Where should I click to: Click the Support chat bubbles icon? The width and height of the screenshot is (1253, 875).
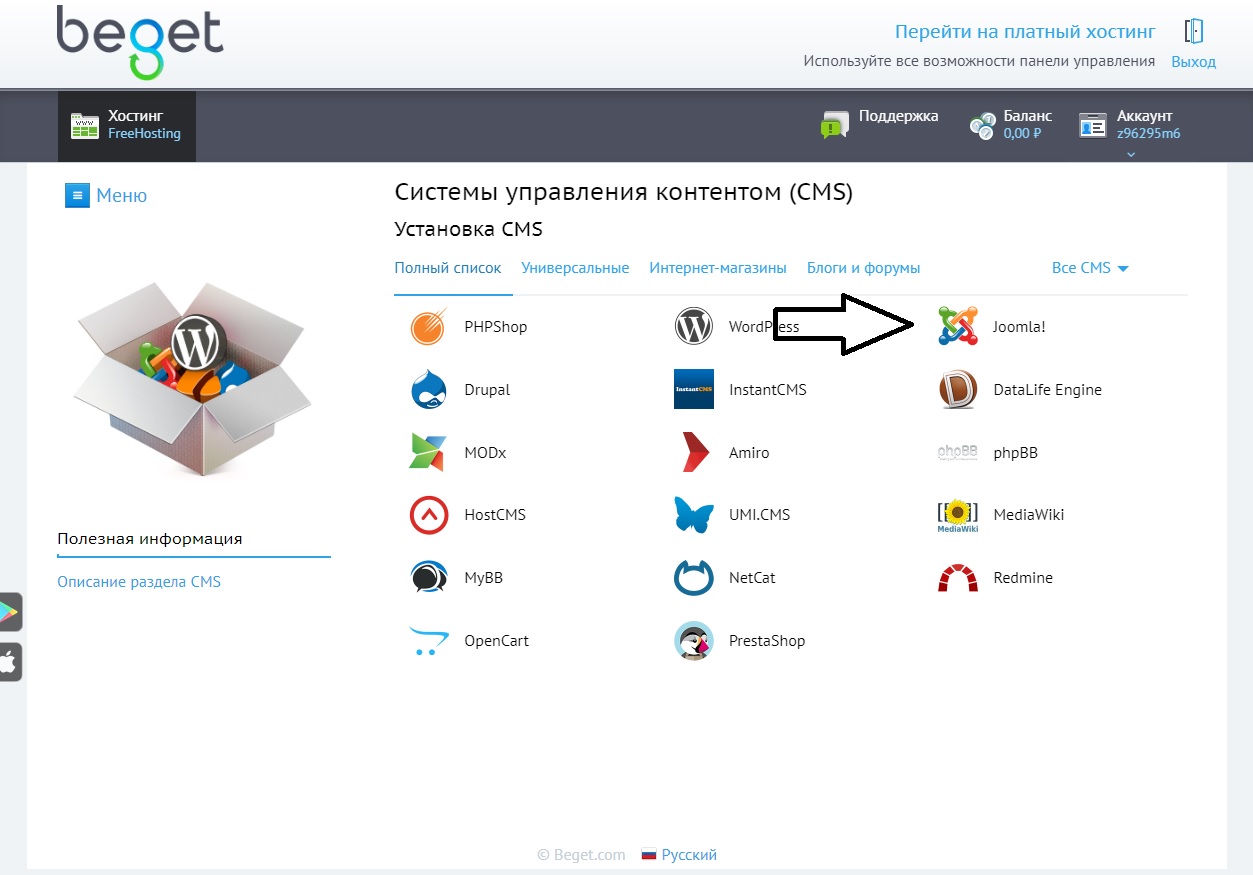[835, 125]
